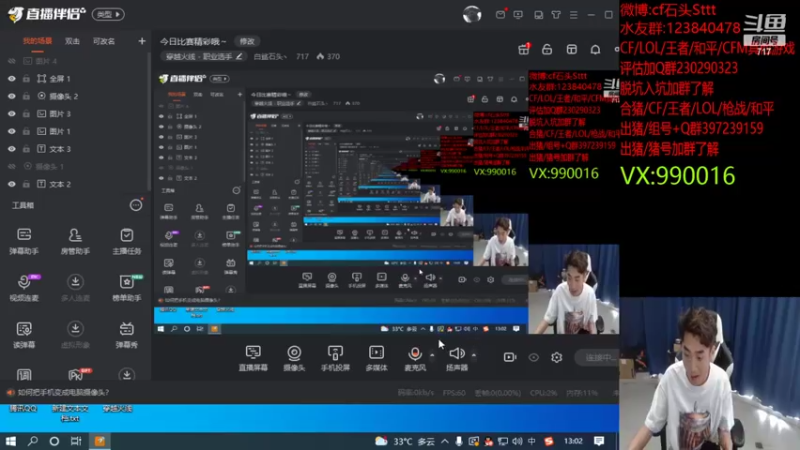The image size is (800, 450).
Task: Toggle the lock on 全屏 1 layer
Action: [x=26, y=79]
